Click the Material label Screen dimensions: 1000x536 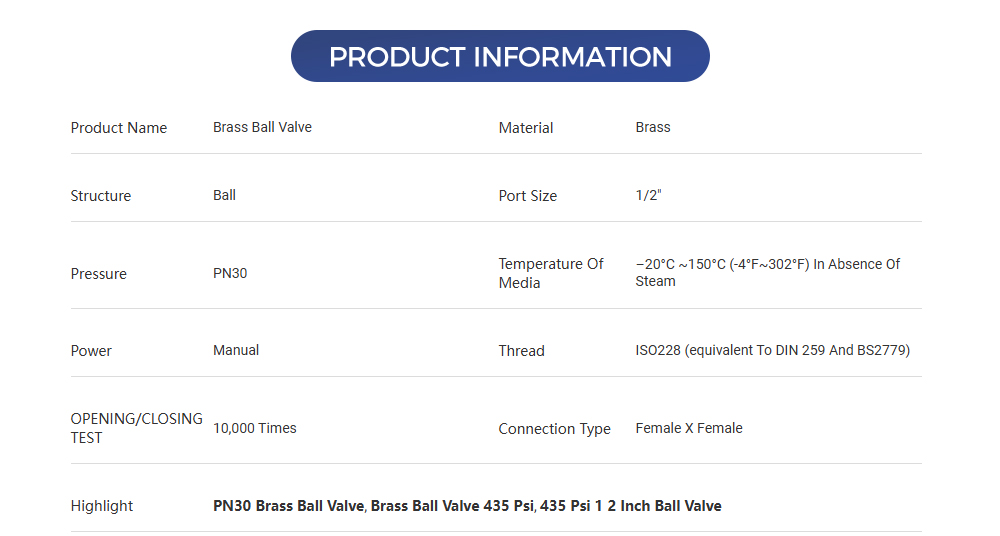(x=526, y=128)
